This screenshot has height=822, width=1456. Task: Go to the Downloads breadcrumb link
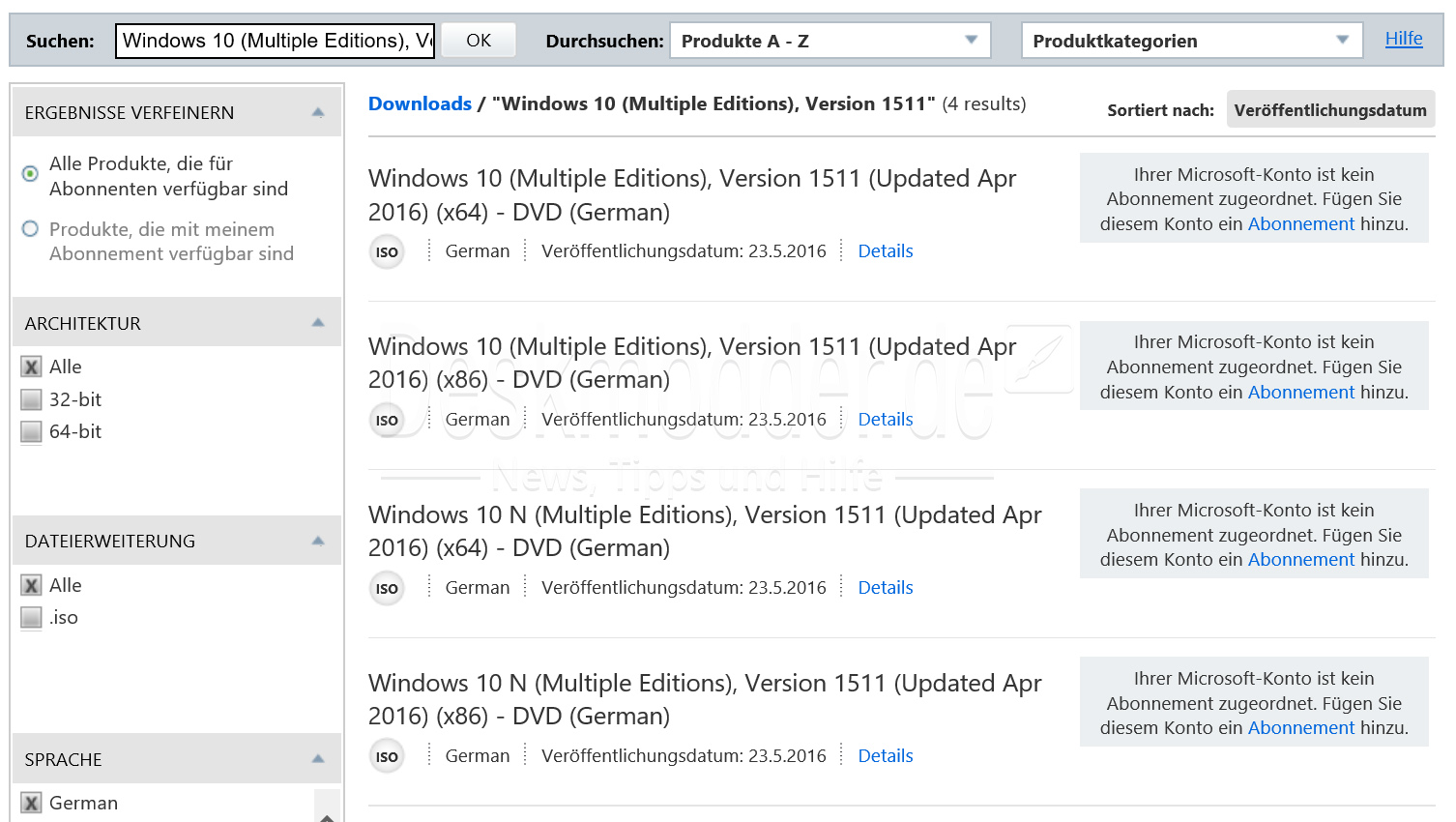tap(420, 103)
